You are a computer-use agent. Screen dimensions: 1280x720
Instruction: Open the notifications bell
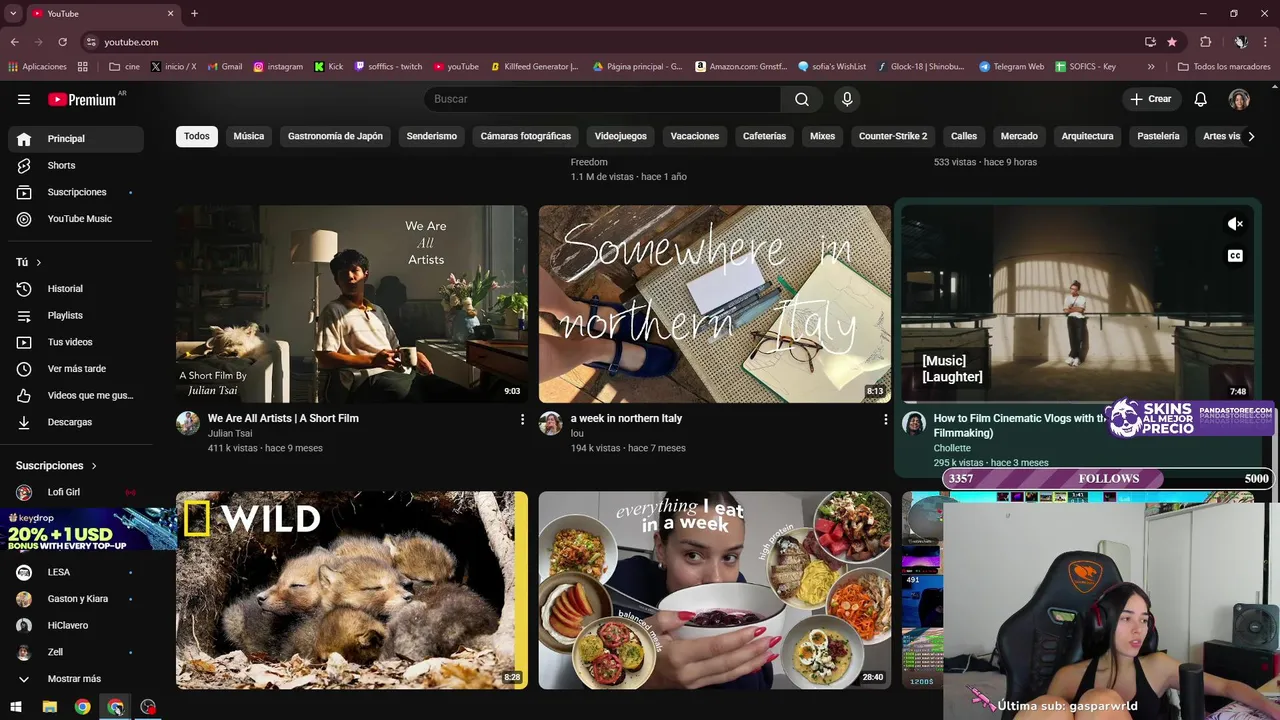[x=1201, y=99]
